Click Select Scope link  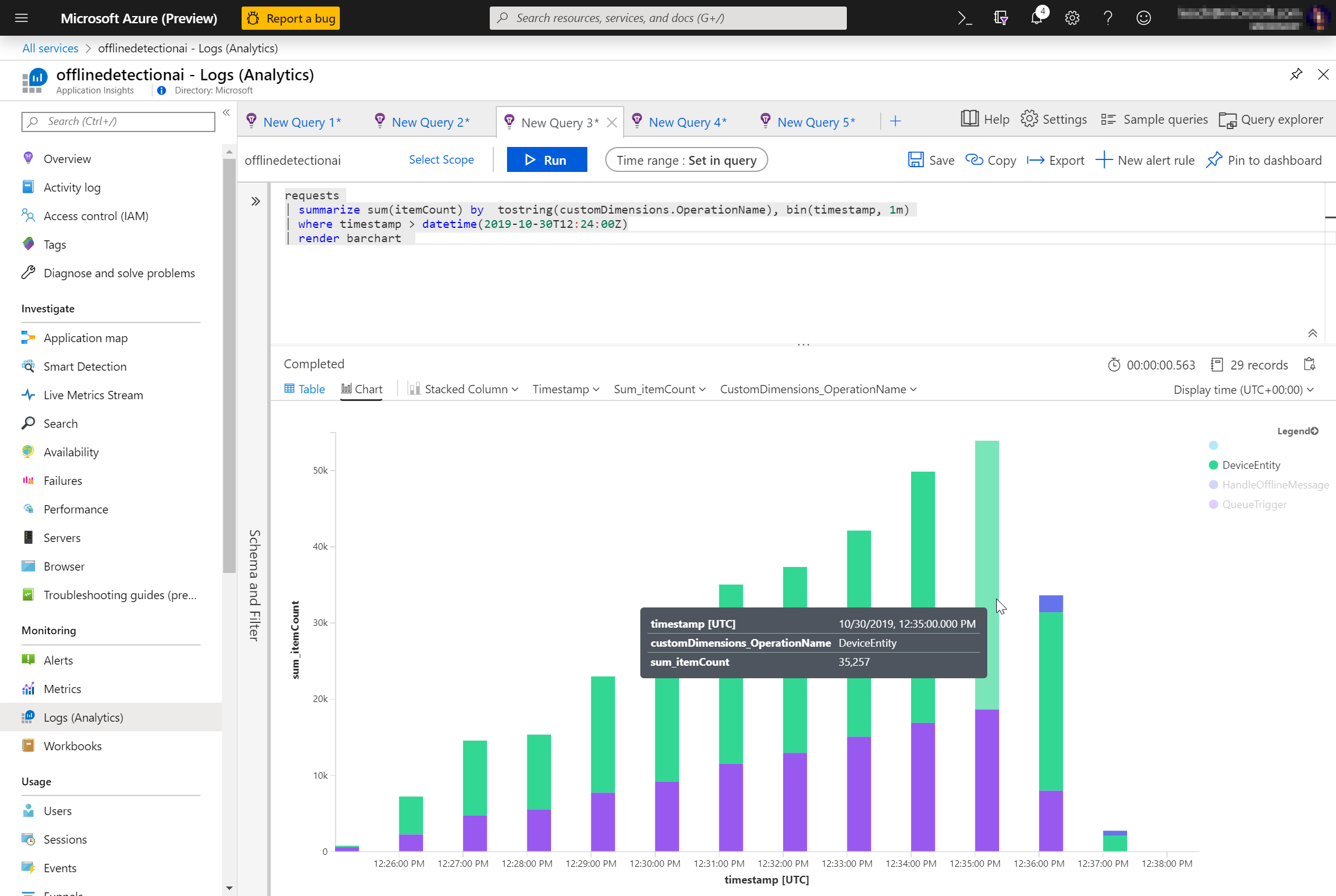441,159
